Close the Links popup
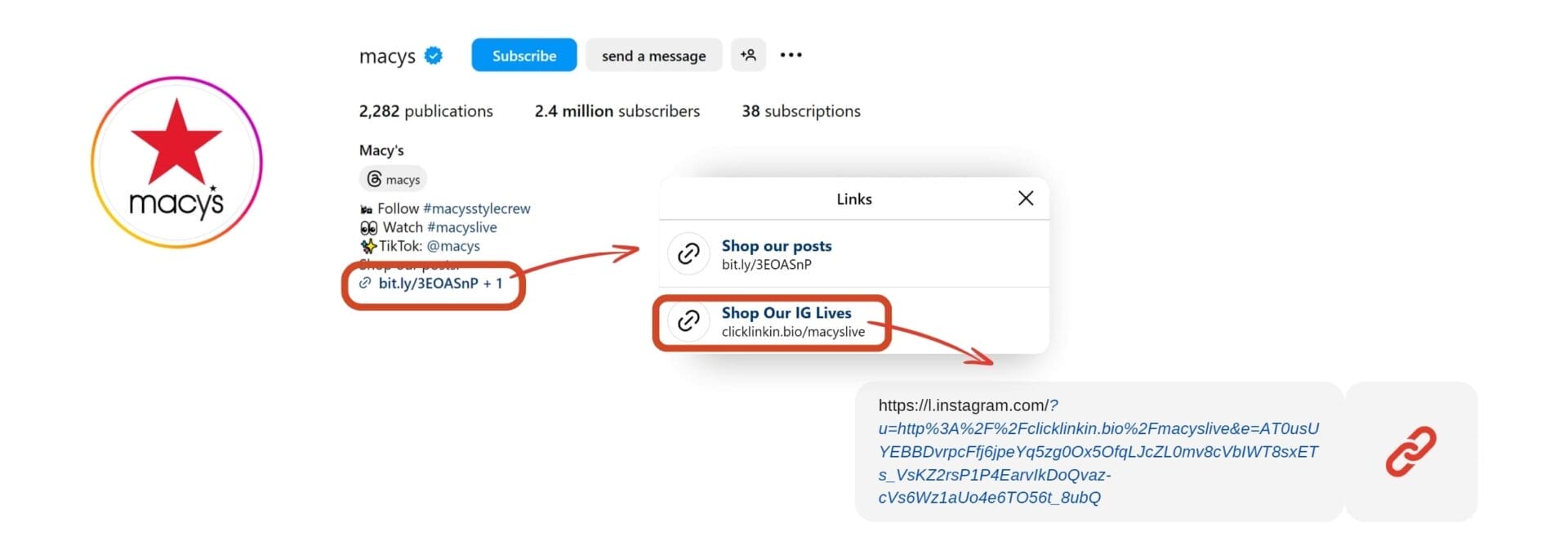The height and width of the screenshot is (555, 1568). (1026, 199)
